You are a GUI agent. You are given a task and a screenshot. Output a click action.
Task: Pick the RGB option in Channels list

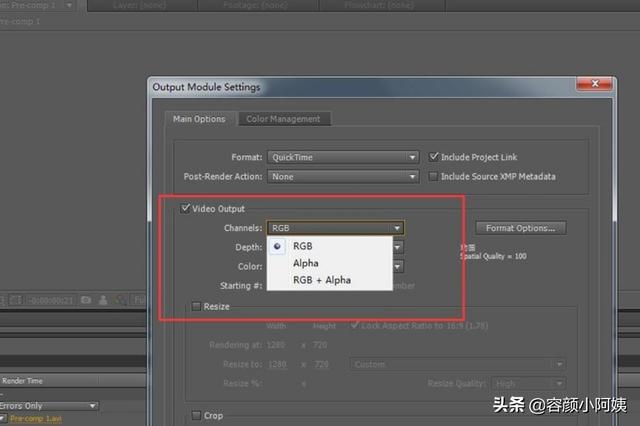point(302,246)
